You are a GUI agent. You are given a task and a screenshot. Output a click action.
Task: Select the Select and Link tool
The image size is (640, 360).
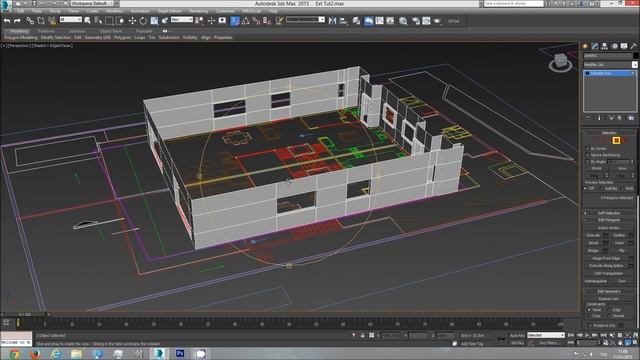pos(30,20)
